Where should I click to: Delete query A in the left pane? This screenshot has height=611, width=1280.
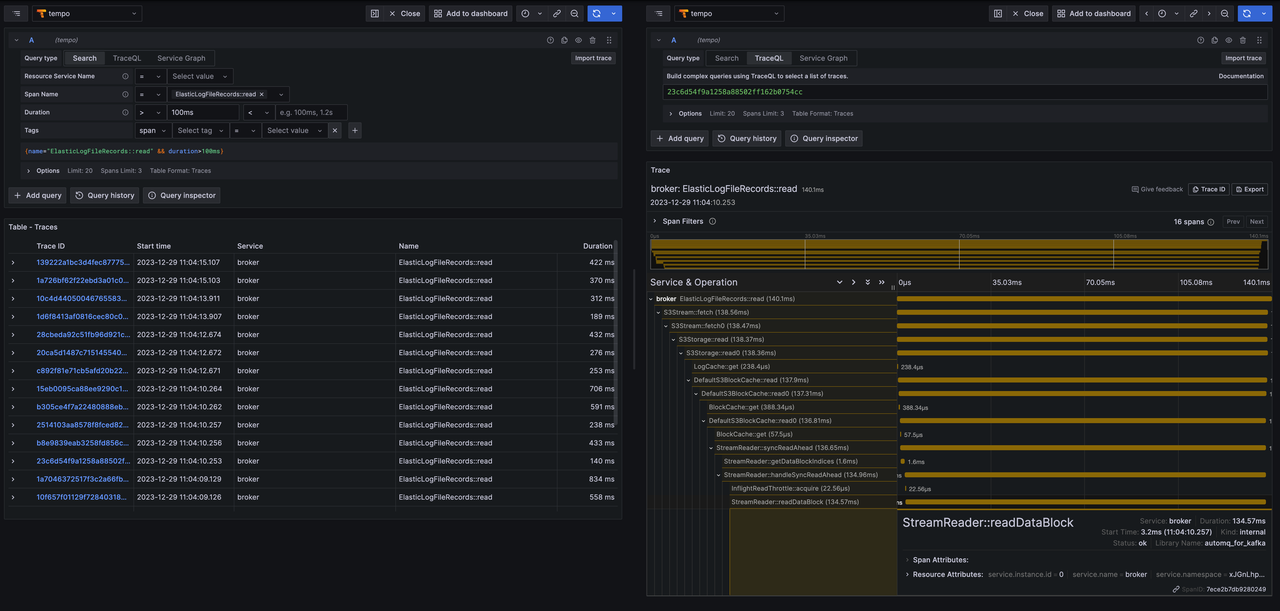tap(592, 40)
